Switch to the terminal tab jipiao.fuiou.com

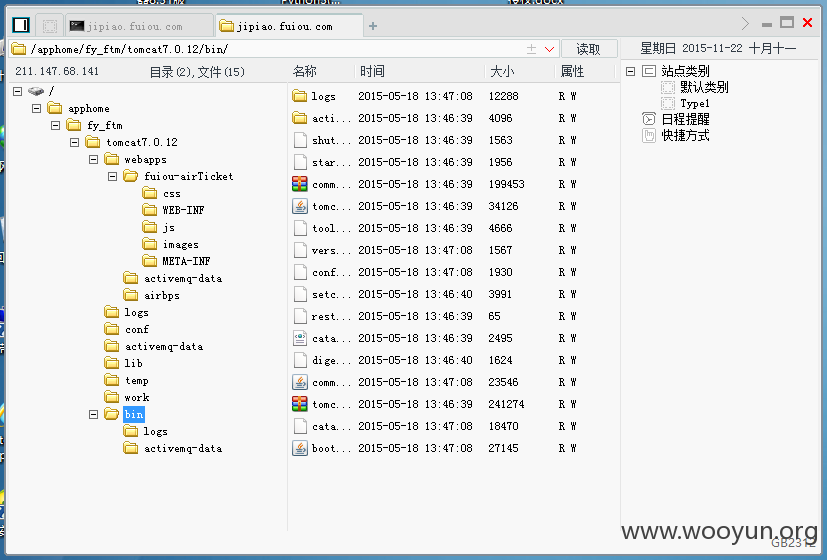coord(140,26)
